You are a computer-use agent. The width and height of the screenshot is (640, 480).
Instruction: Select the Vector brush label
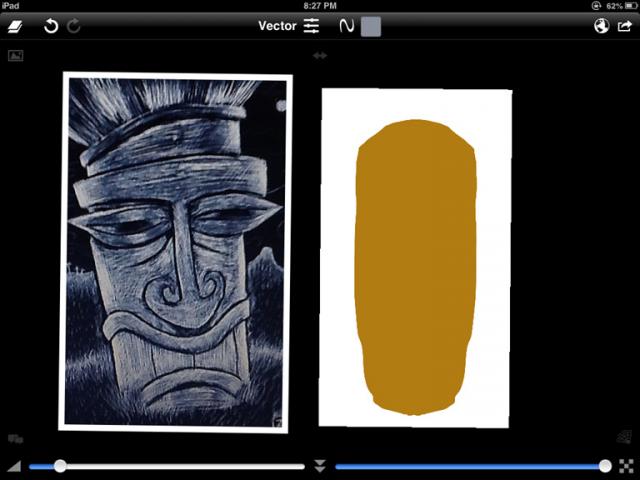pos(277,26)
